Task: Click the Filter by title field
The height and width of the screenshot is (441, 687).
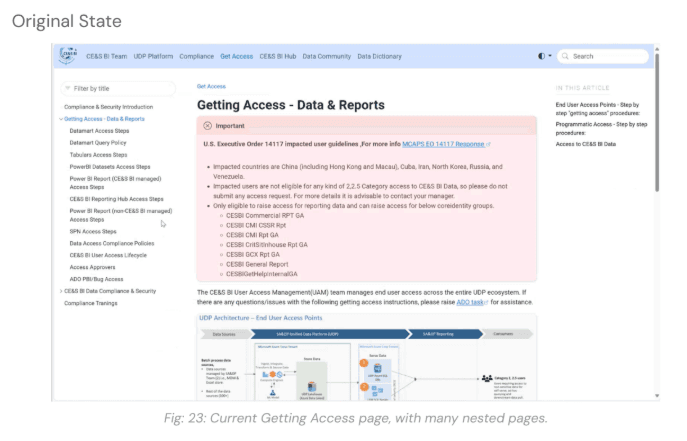Action: 118,88
